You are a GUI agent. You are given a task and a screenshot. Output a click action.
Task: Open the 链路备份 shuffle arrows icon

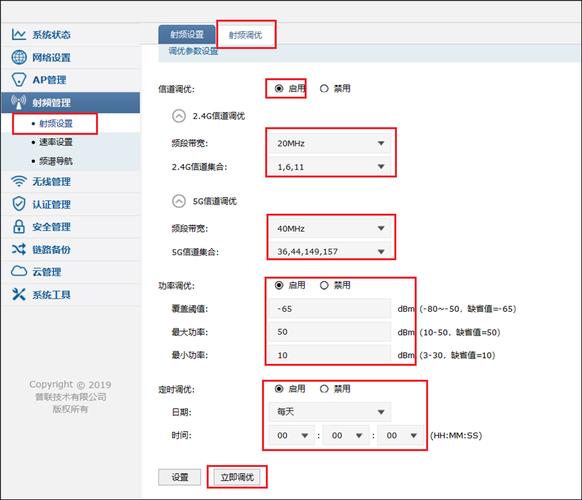[19, 249]
